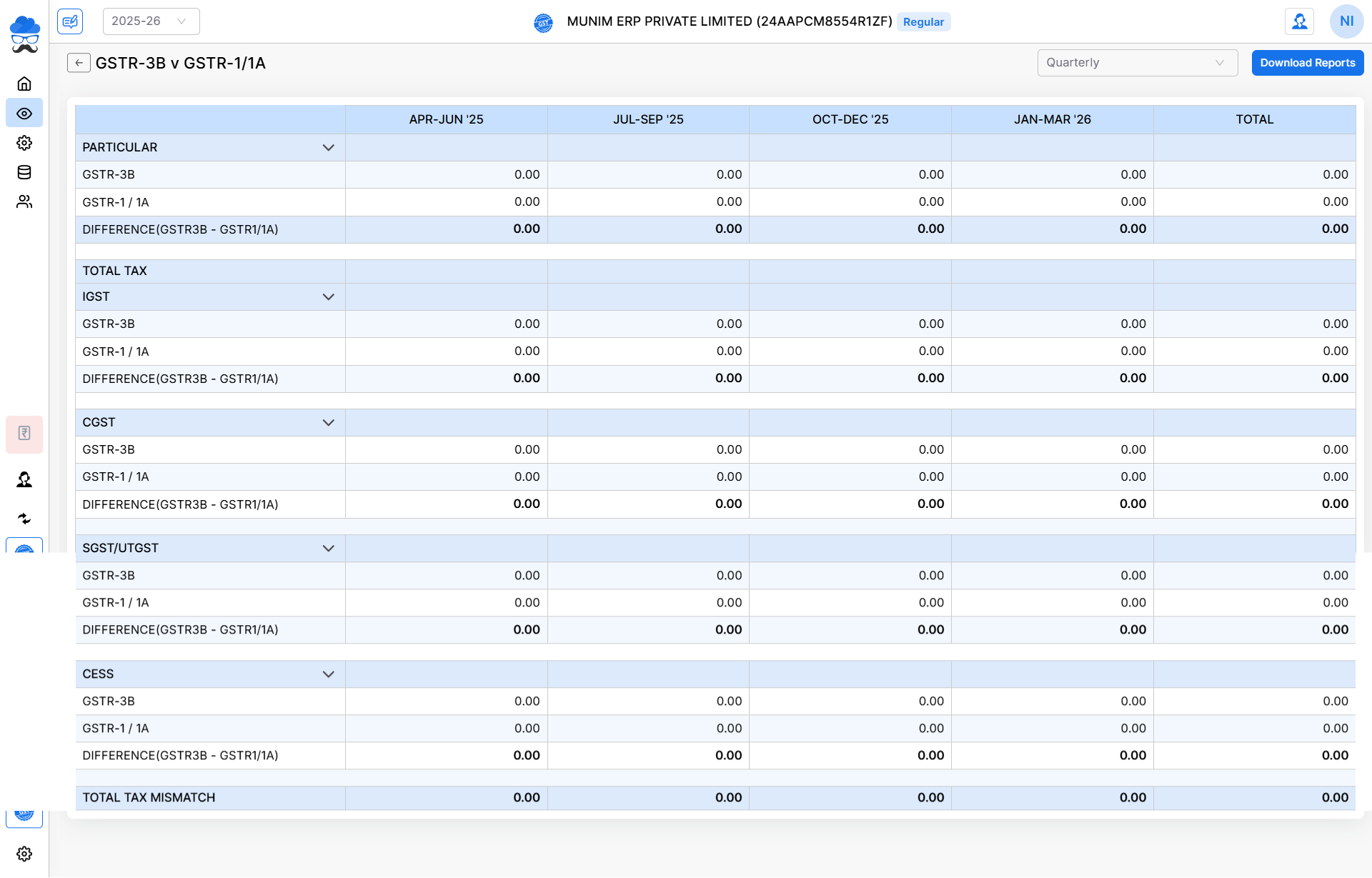Collapse the CESS section chevron
This screenshot has width=1372, height=878.
(329, 674)
